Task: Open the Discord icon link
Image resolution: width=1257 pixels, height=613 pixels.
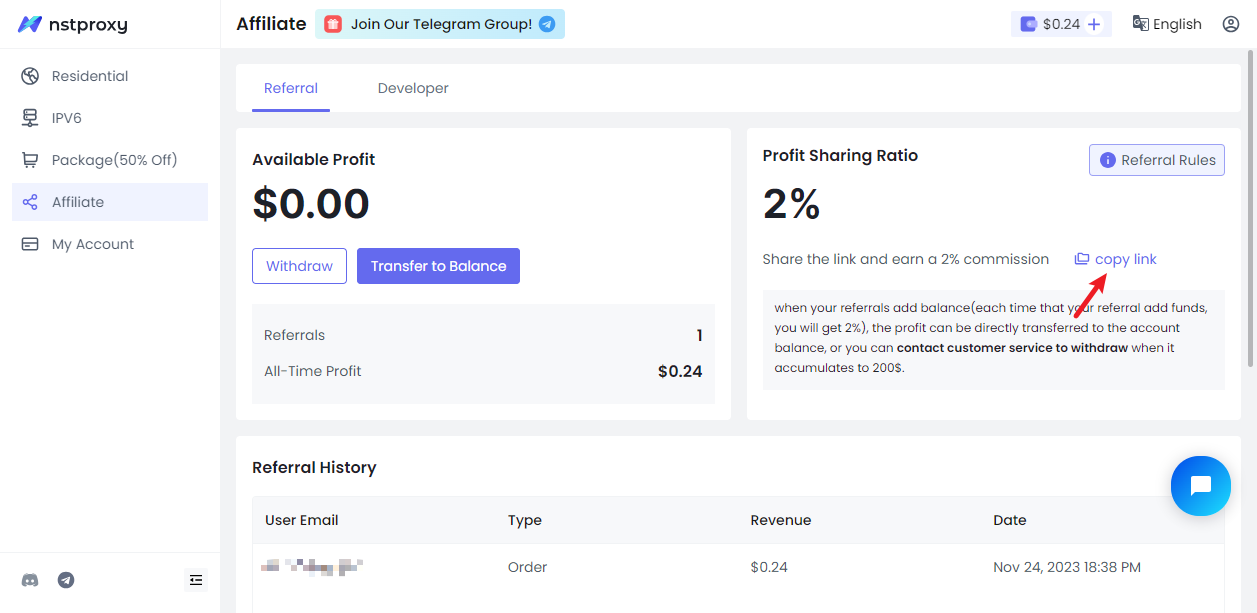Action: pos(30,580)
